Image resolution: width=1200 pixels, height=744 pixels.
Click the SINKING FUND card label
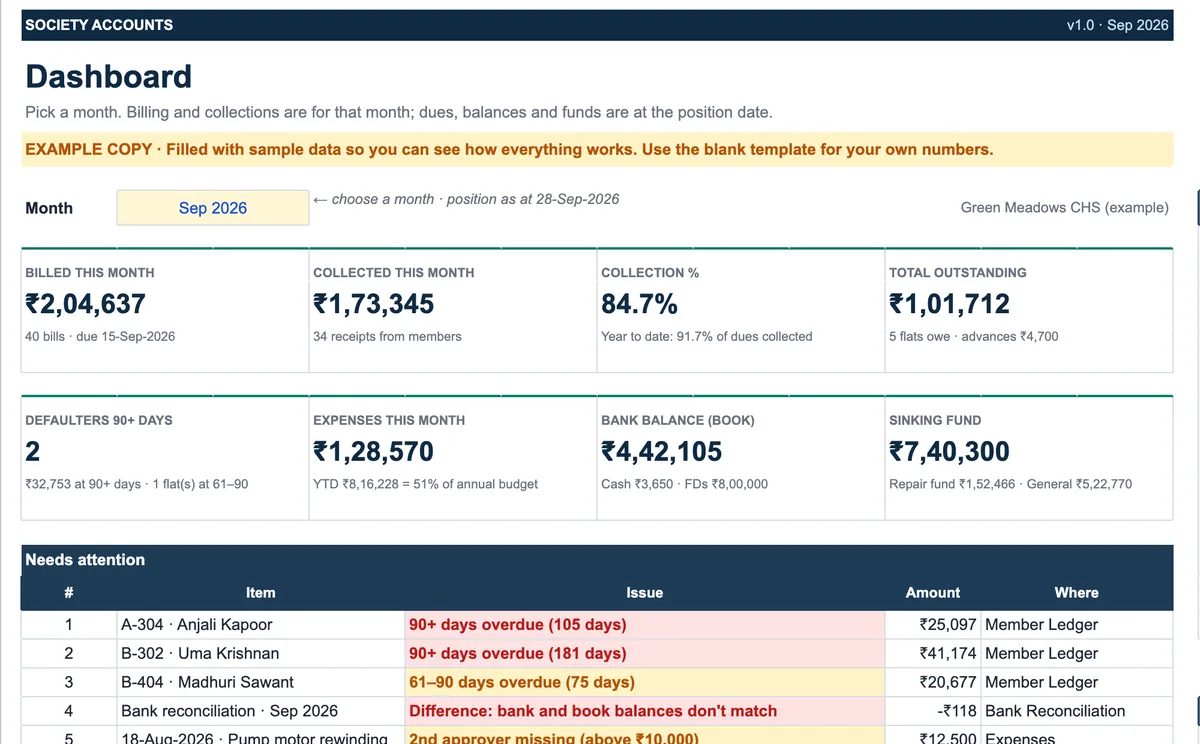tap(935, 420)
